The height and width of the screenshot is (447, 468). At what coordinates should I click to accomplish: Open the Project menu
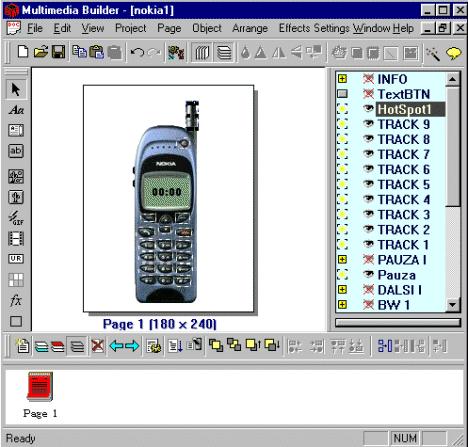[130, 28]
